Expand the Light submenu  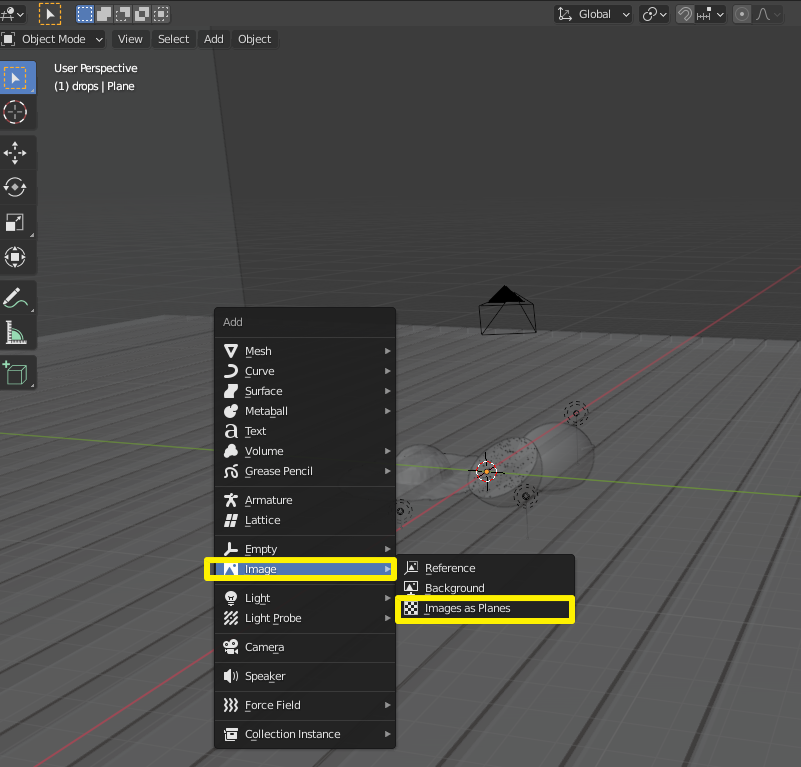pyautogui.click(x=305, y=598)
